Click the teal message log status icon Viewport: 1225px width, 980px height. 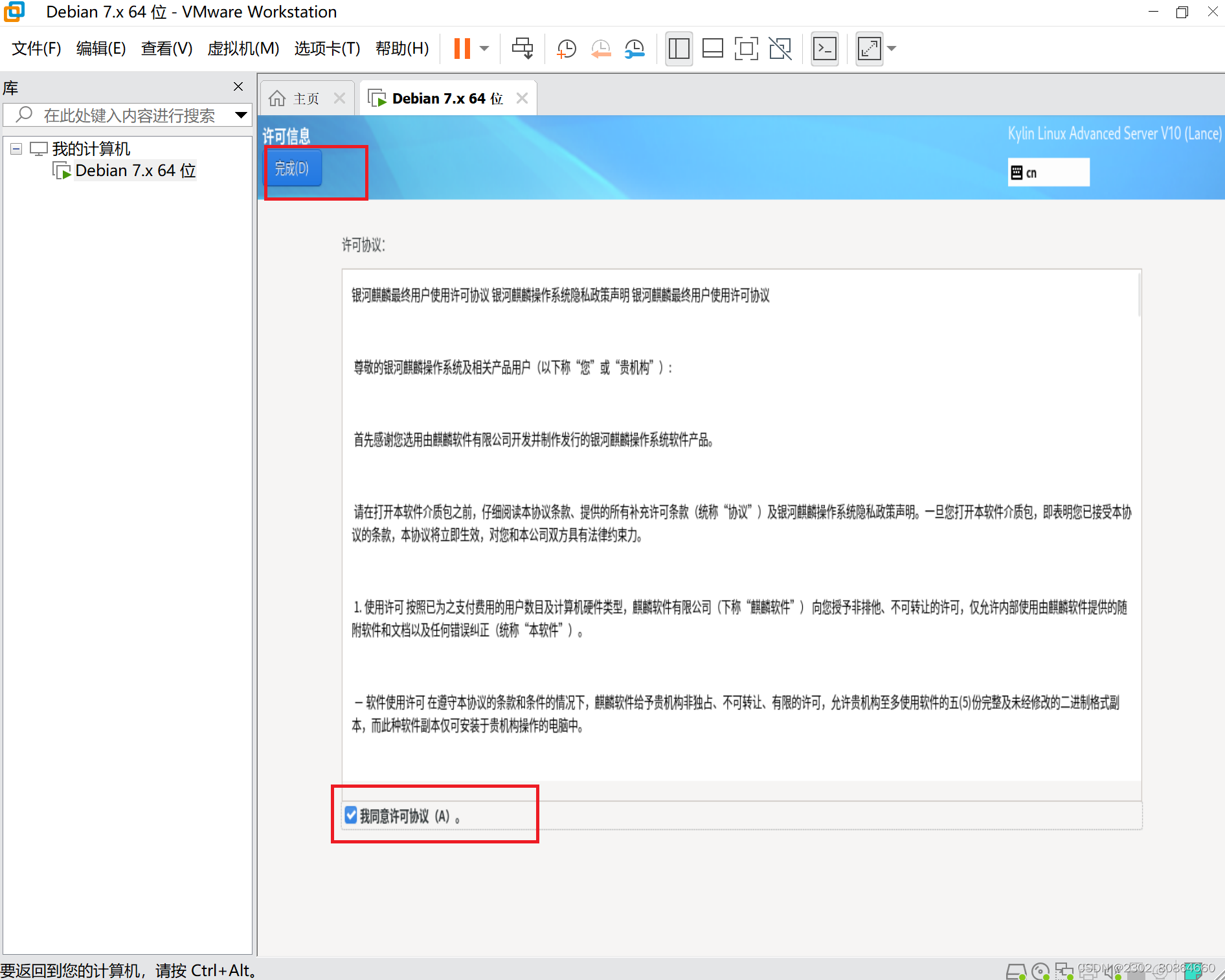pyautogui.click(x=1193, y=971)
